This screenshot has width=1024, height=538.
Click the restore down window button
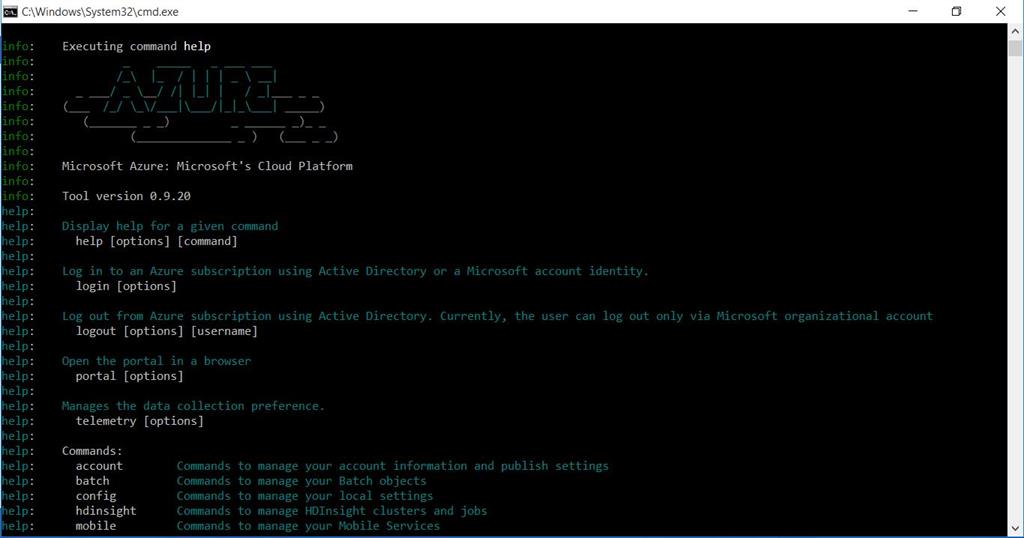click(x=956, y=11)
